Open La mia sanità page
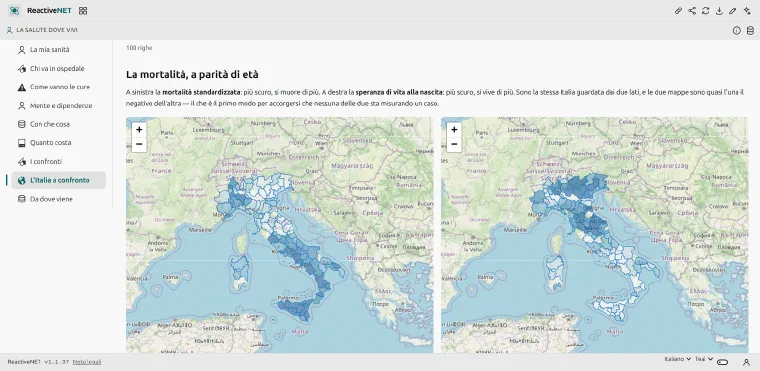 tap(59, 49)
